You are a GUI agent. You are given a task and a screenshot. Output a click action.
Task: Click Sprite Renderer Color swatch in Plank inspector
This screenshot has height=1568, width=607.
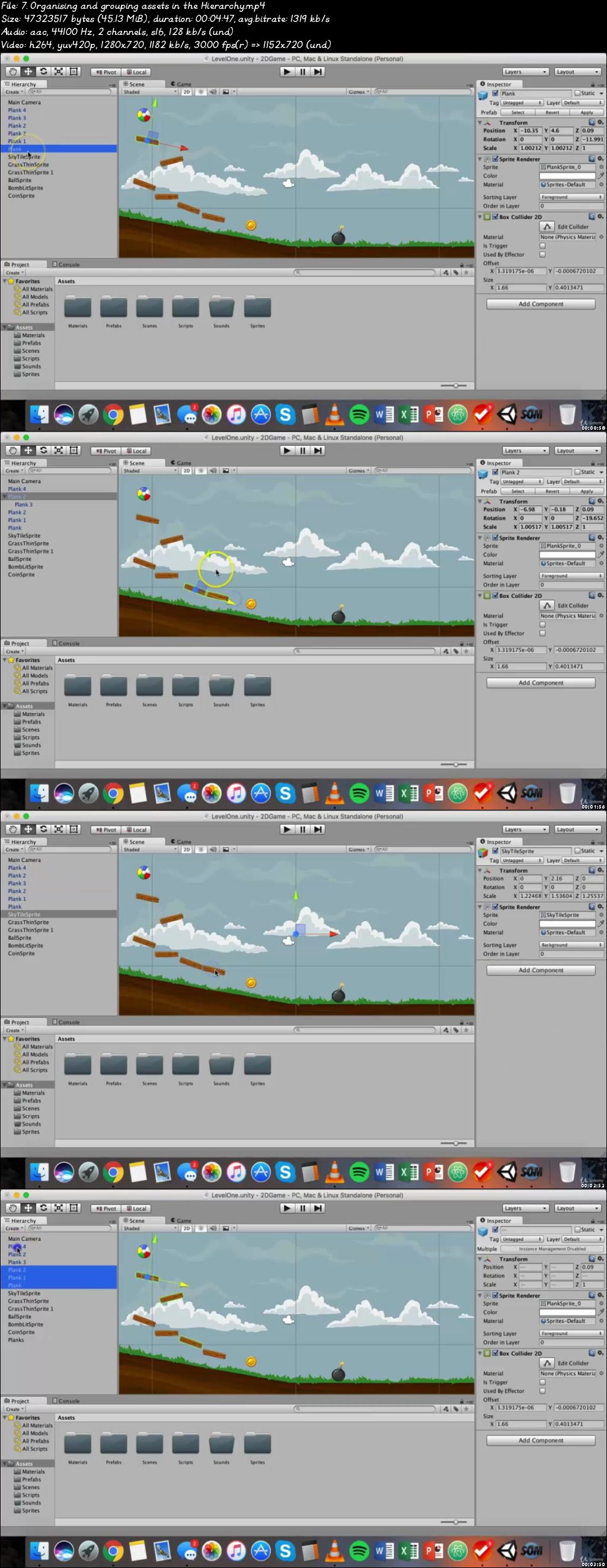point(567,176)
